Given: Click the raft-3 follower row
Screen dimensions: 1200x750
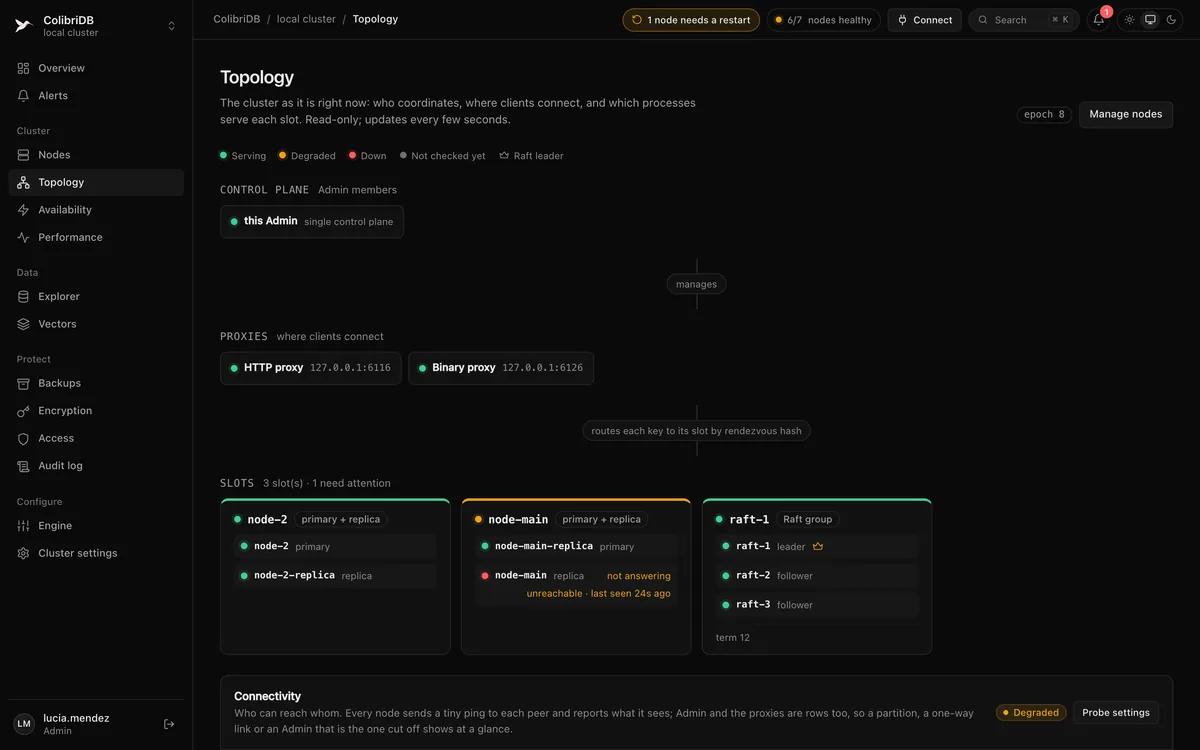Looking at the screenshot, I should [x=817, y=605].
